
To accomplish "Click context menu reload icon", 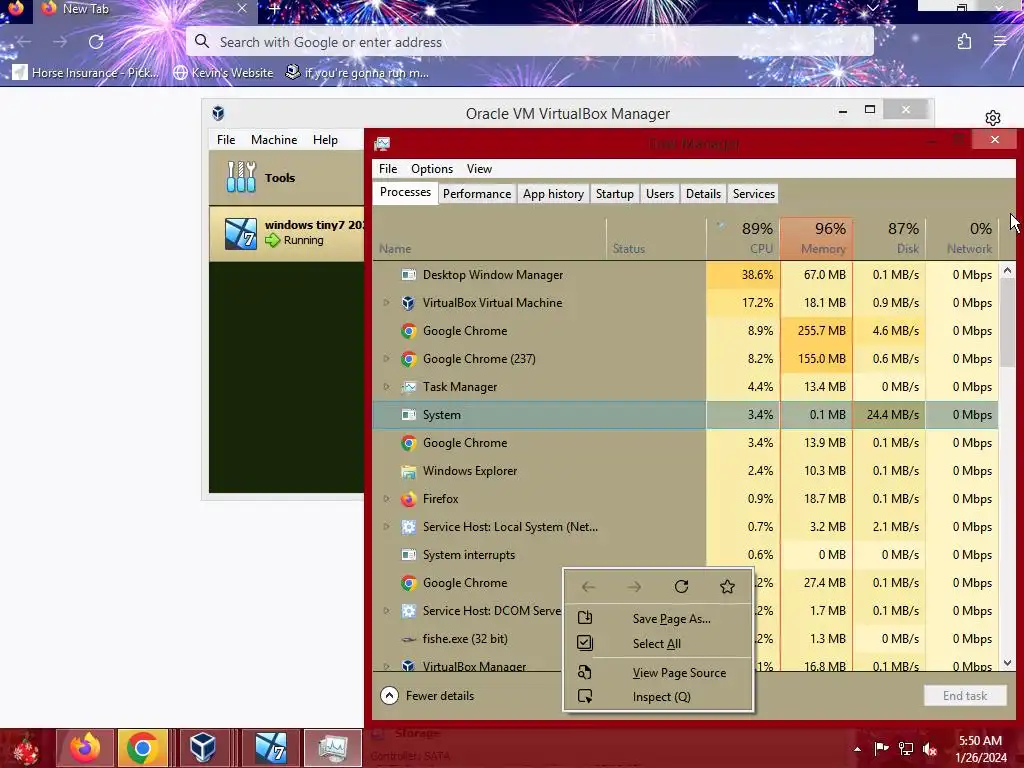I will coord(681,586).
